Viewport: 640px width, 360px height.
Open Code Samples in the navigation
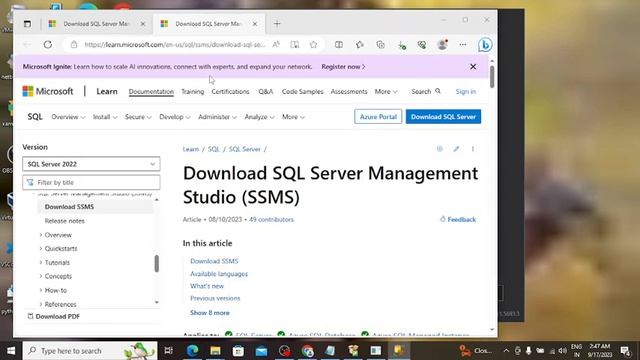coord(302,91)
